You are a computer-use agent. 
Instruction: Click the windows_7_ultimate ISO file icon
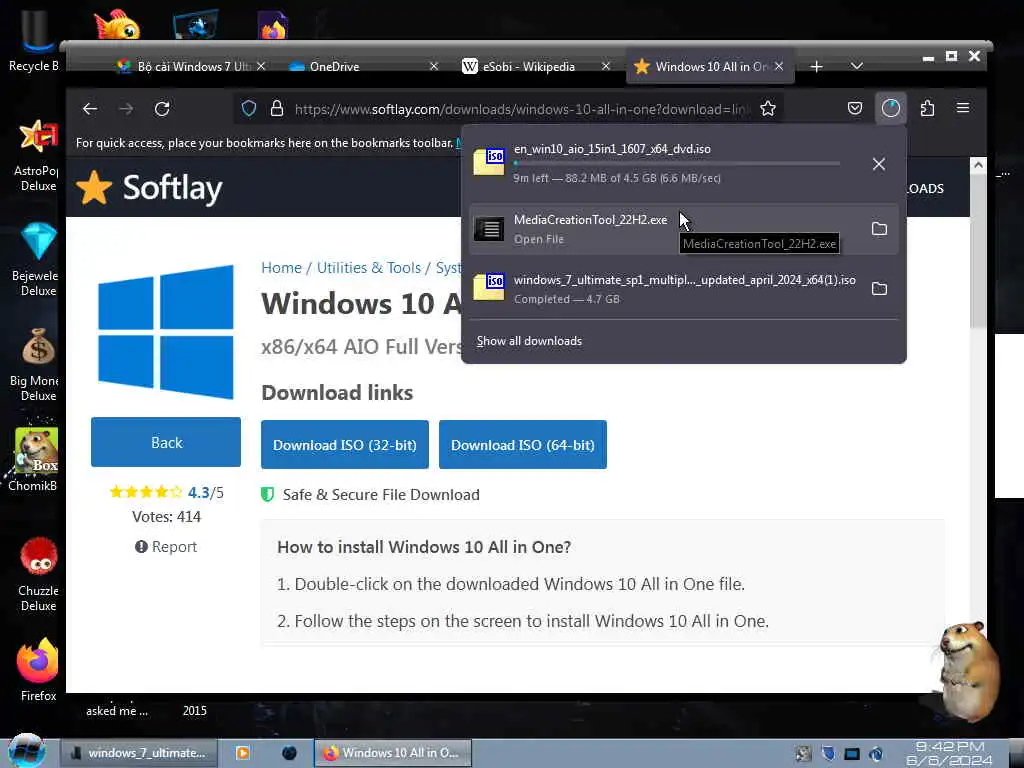pyautogui.click(x=489, y=287)
